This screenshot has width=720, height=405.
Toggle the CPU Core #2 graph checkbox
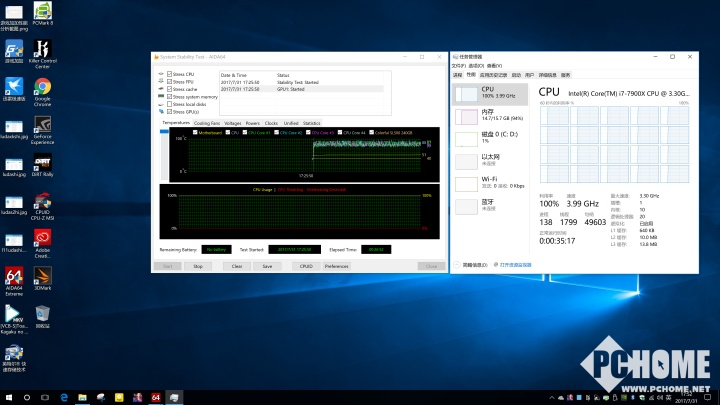point(276,132)
